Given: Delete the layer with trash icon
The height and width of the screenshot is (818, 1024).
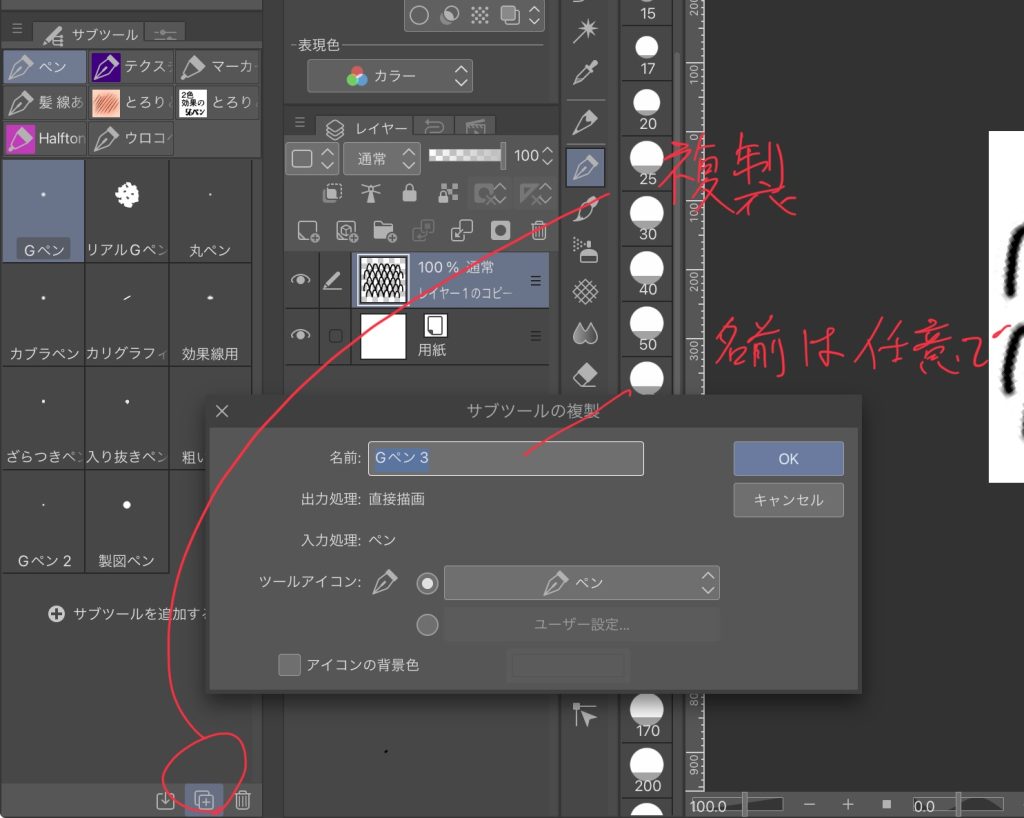Looking at the screenshot, I should (x=539, y=231).
